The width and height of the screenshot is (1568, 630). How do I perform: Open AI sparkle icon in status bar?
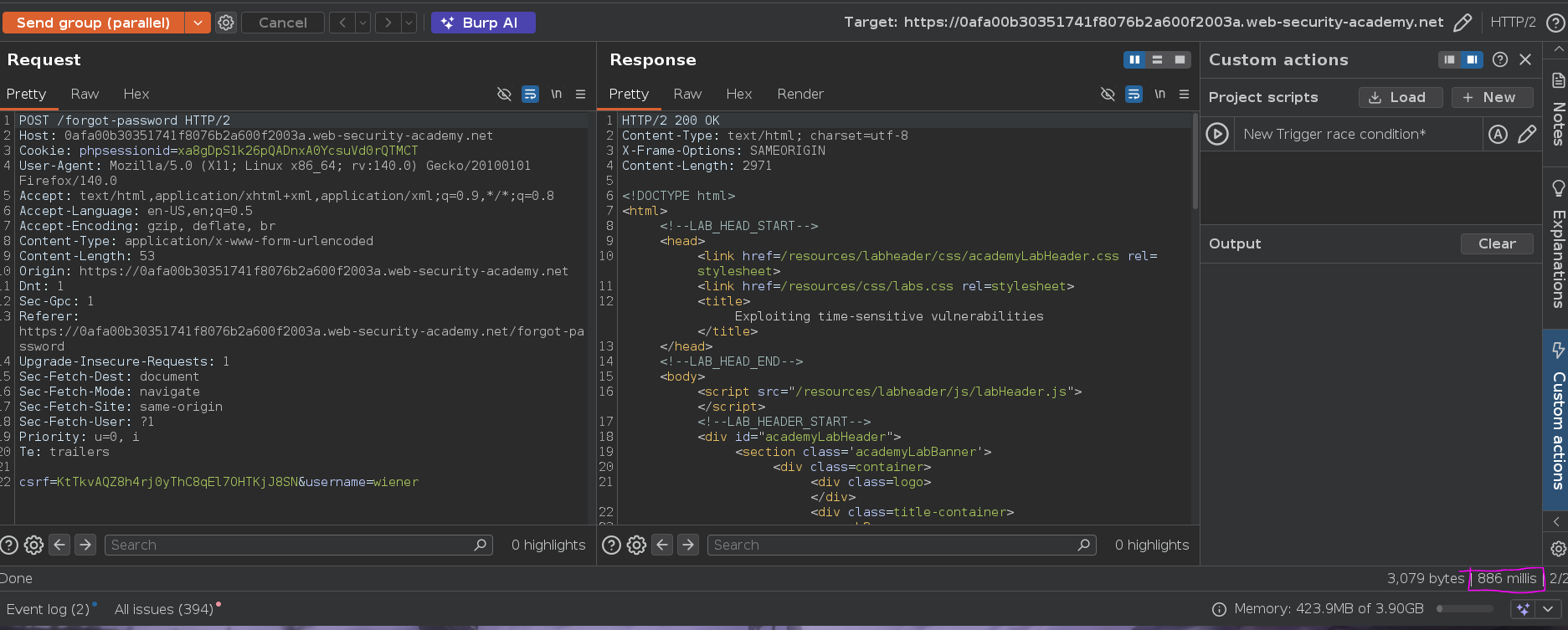point(1523,609)
